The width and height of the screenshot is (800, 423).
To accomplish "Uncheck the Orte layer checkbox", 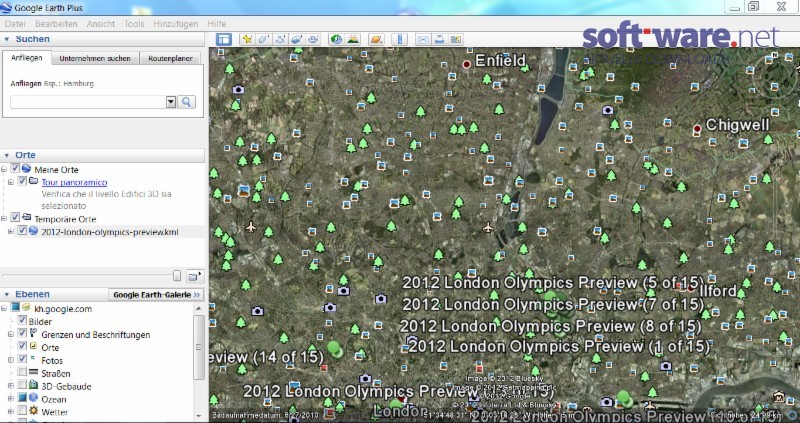I will click(x=22, y=346).
